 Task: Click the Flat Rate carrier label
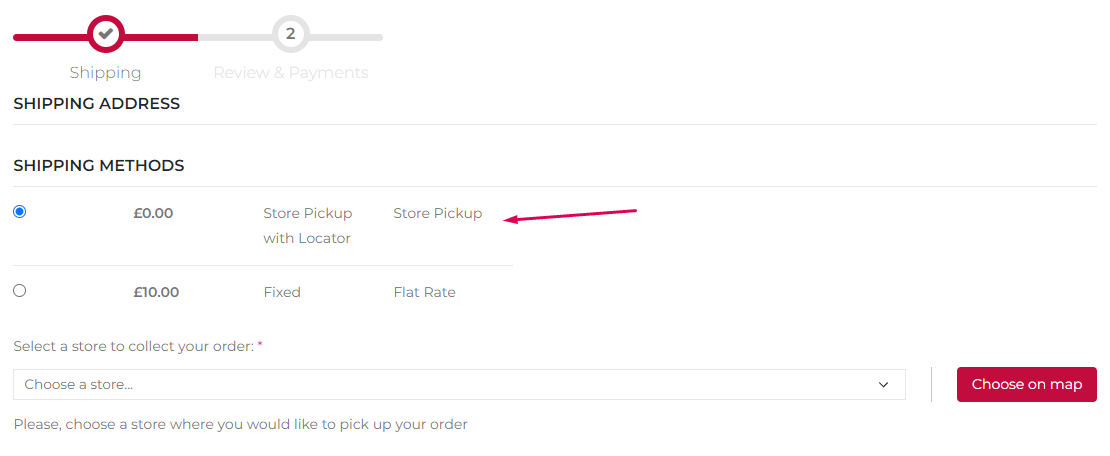[x=425, y=292]
